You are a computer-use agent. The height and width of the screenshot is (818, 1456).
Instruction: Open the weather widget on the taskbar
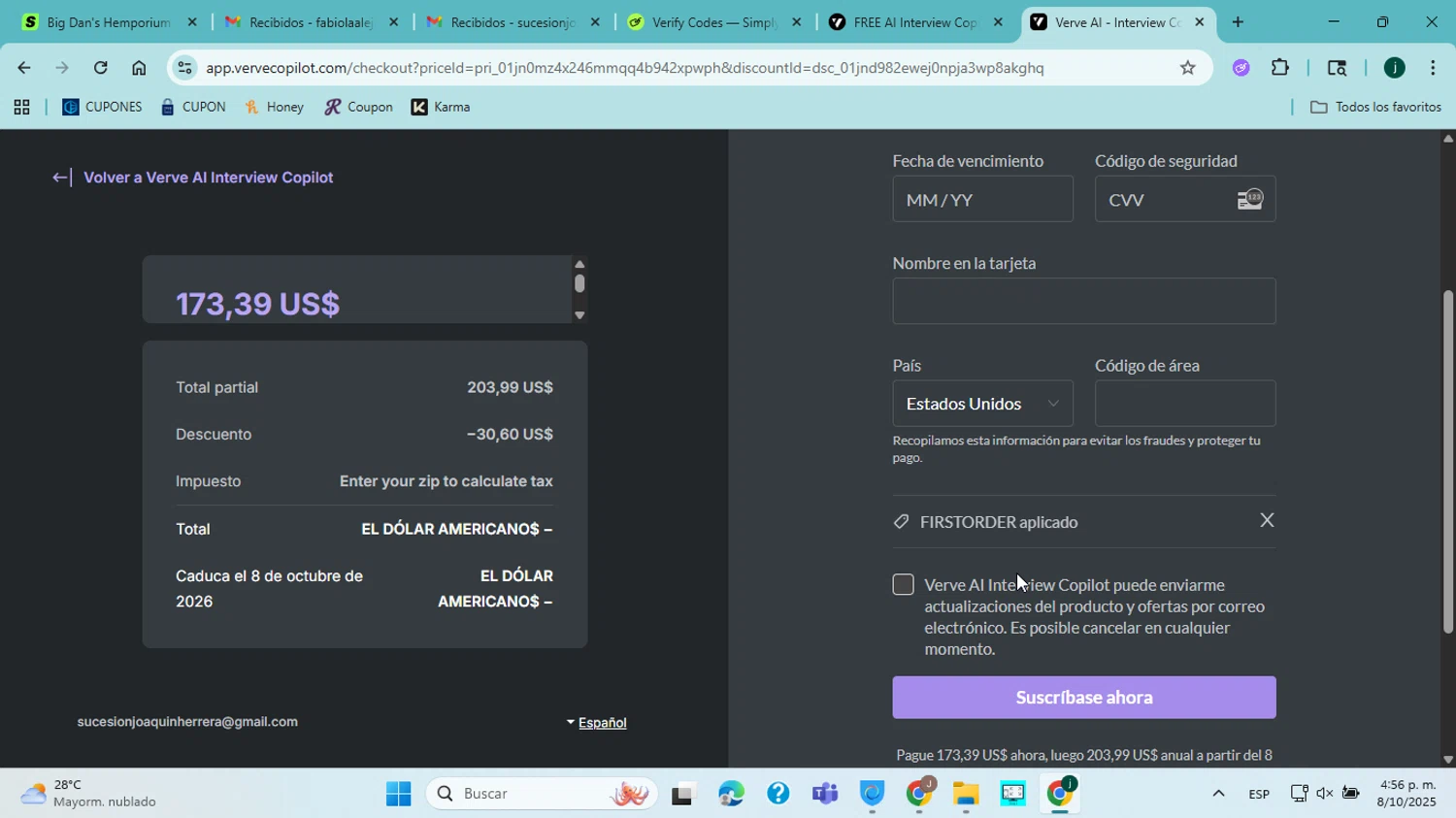(x=87, y=794)
